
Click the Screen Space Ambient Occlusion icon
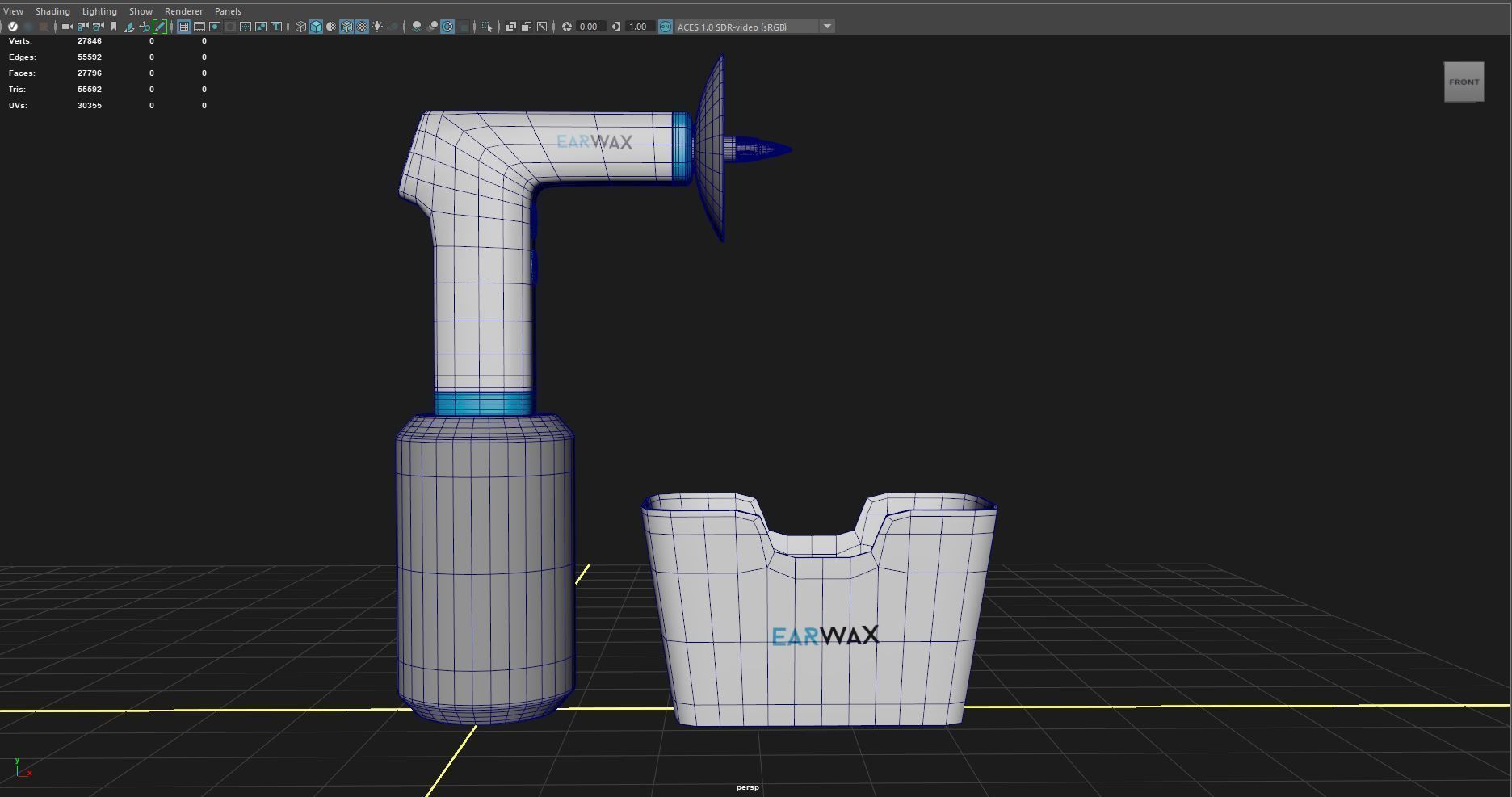coord(417,27)
